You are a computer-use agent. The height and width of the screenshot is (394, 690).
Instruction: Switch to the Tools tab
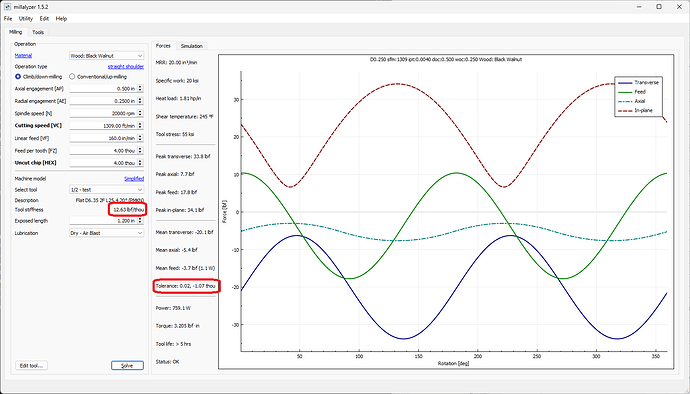(x=38, y=32)
